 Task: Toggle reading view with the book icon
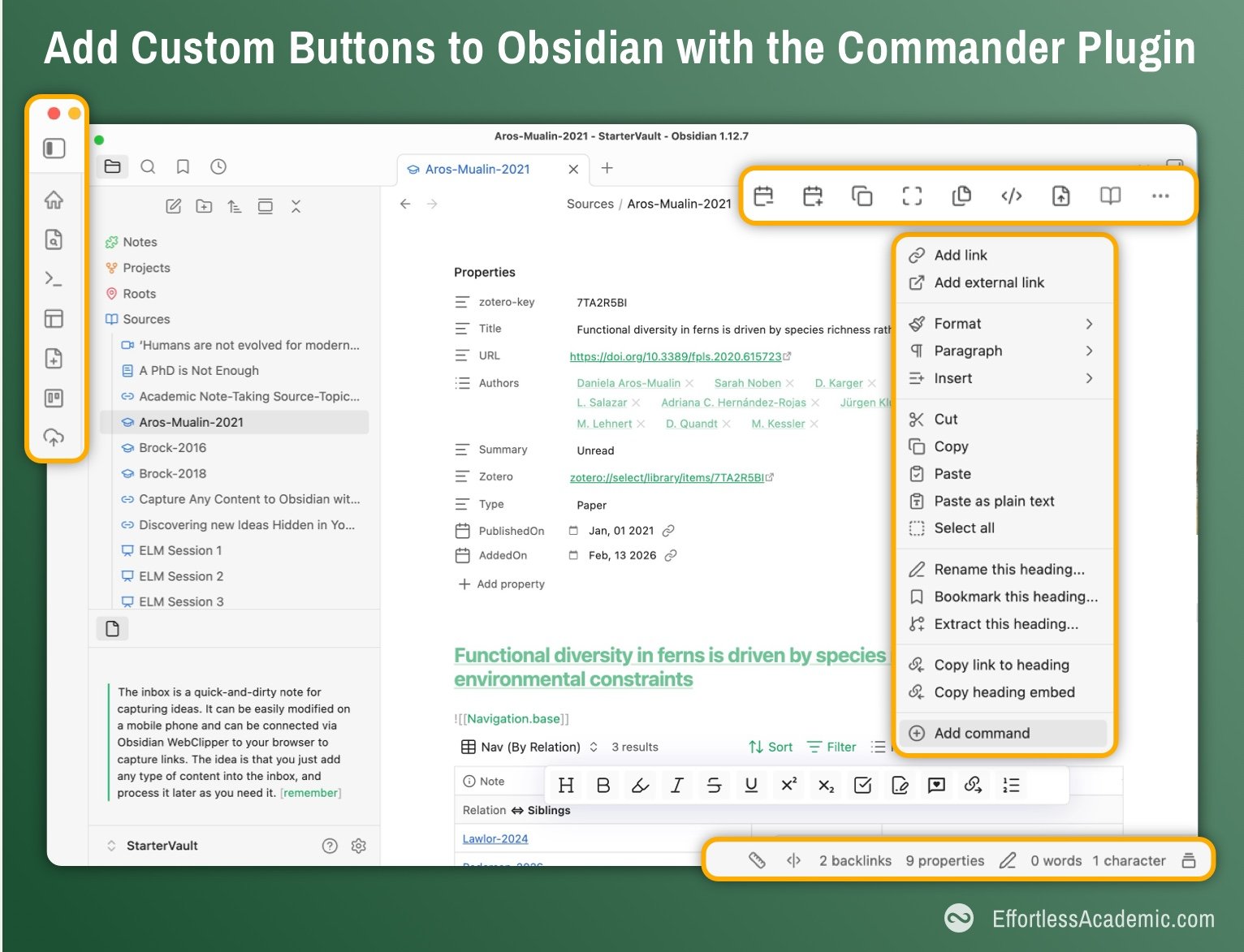coord(1111,196)
